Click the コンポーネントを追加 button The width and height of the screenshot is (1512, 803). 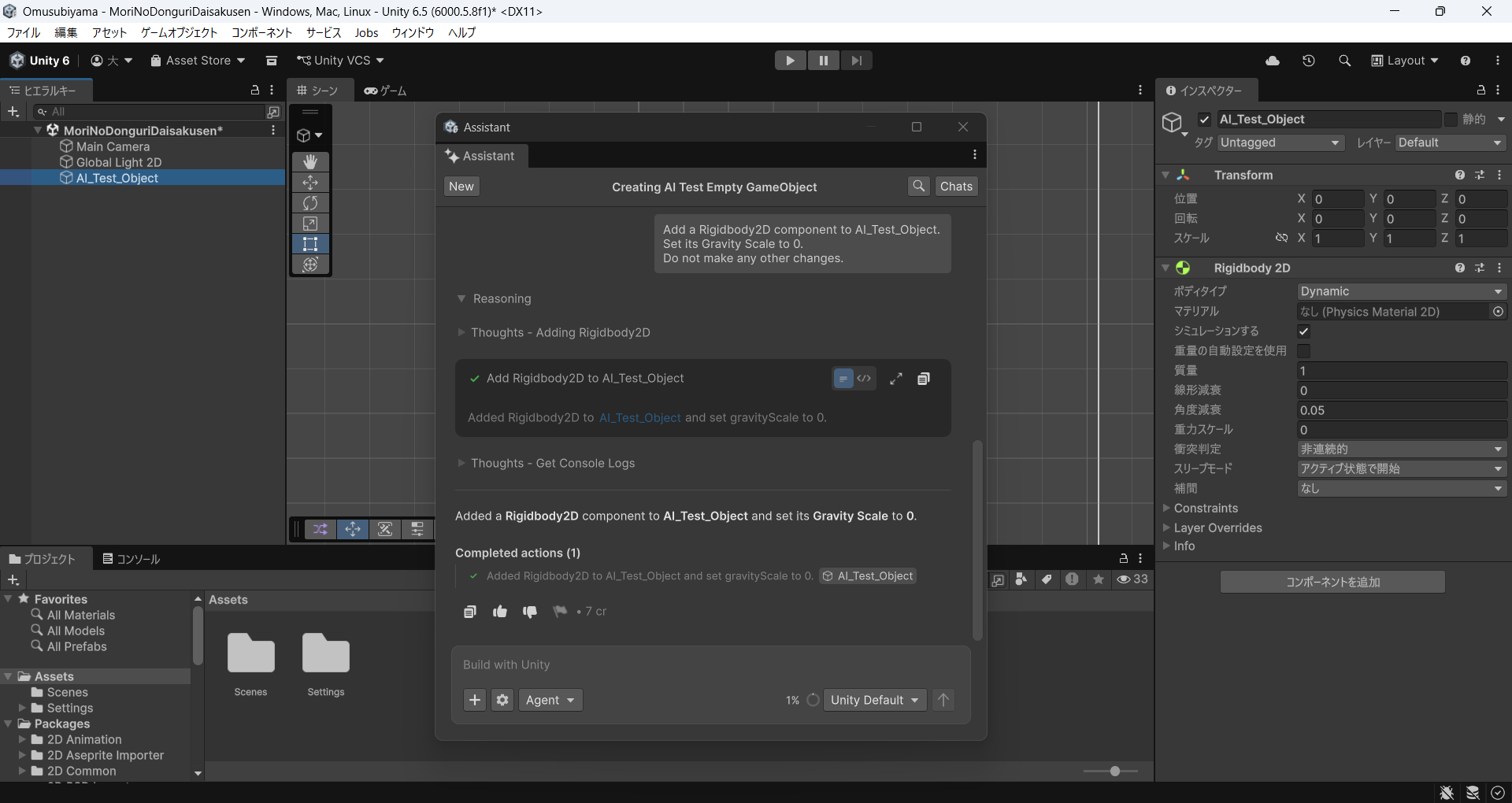coord(1332,582)
